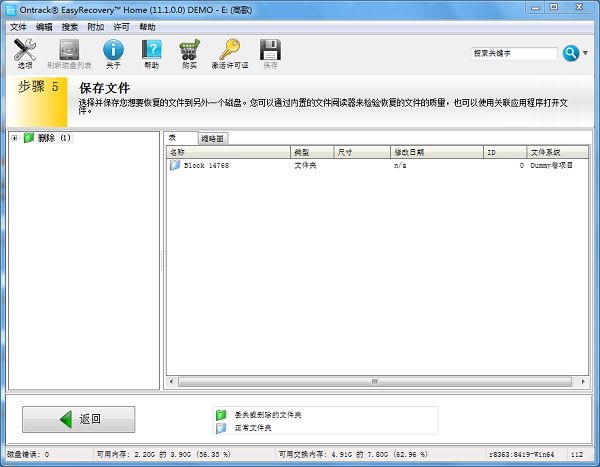Click the scrollbar left arrow
The image size is (600, 467).
(x=171, y=382)
